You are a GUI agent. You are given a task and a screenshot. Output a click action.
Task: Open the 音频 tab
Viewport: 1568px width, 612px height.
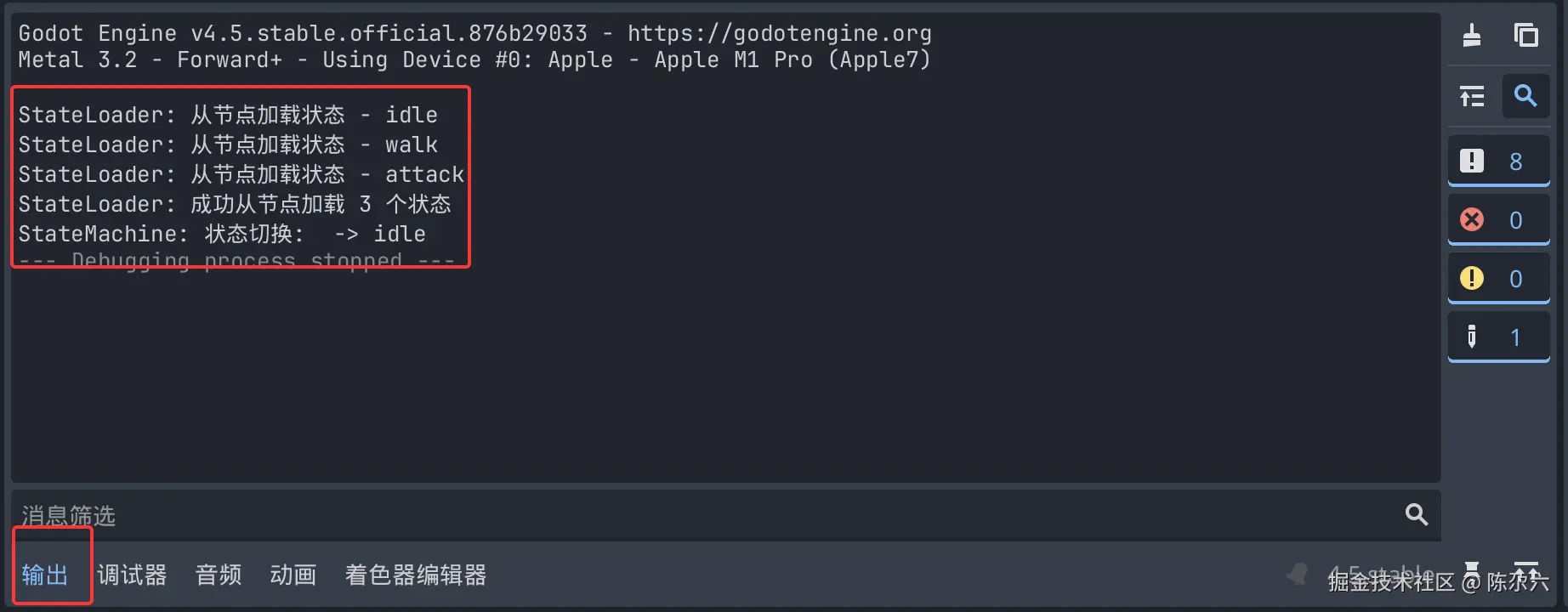tap(218, 575)
